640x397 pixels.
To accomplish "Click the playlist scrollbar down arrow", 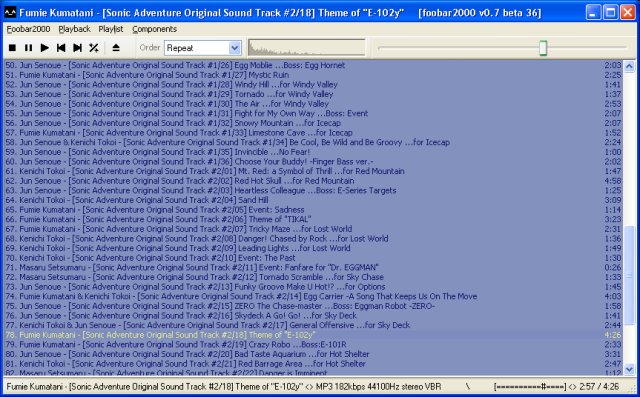I will click(x=629, y=369).
